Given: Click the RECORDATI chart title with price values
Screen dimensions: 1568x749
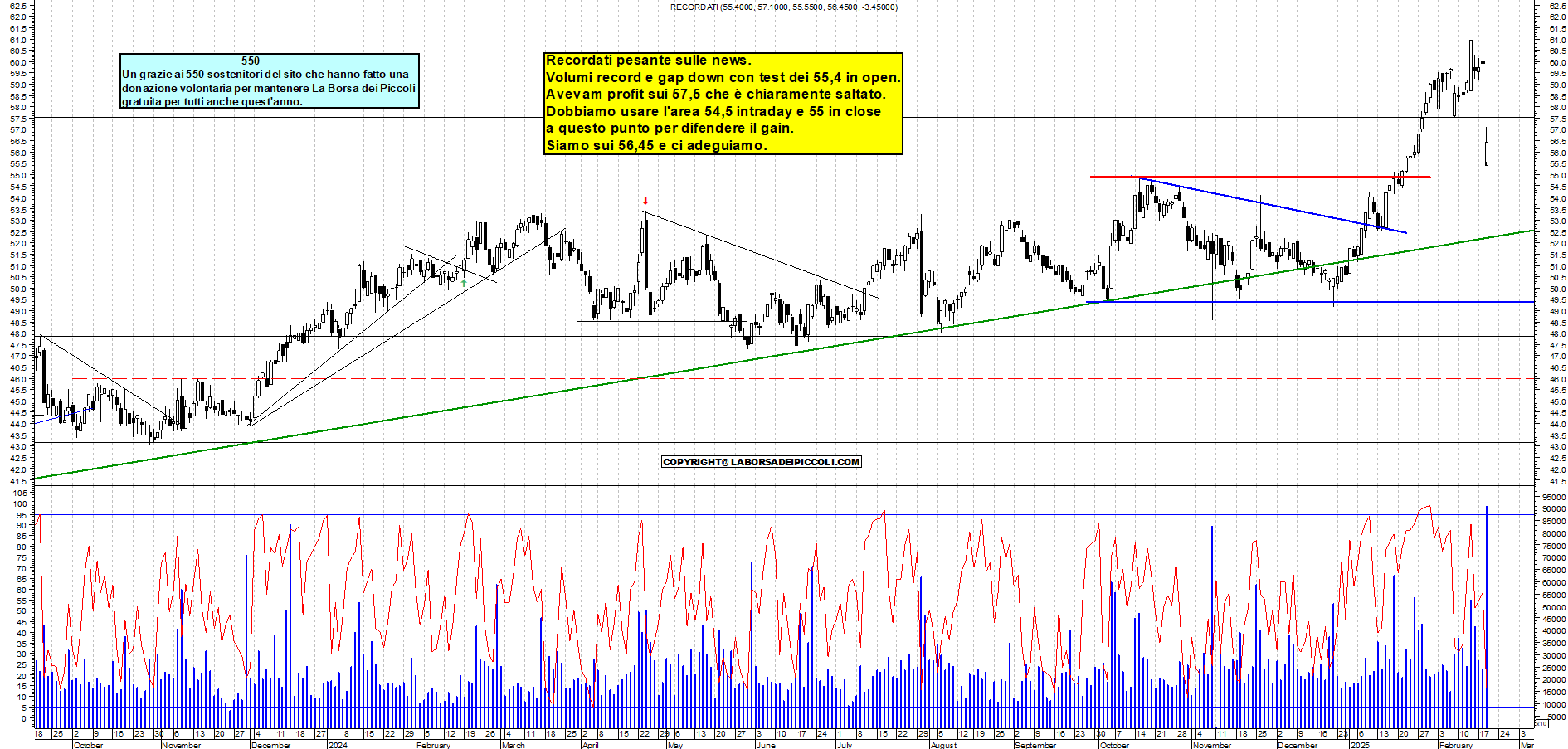Looking at the screenshot, I should coord(784,7).
